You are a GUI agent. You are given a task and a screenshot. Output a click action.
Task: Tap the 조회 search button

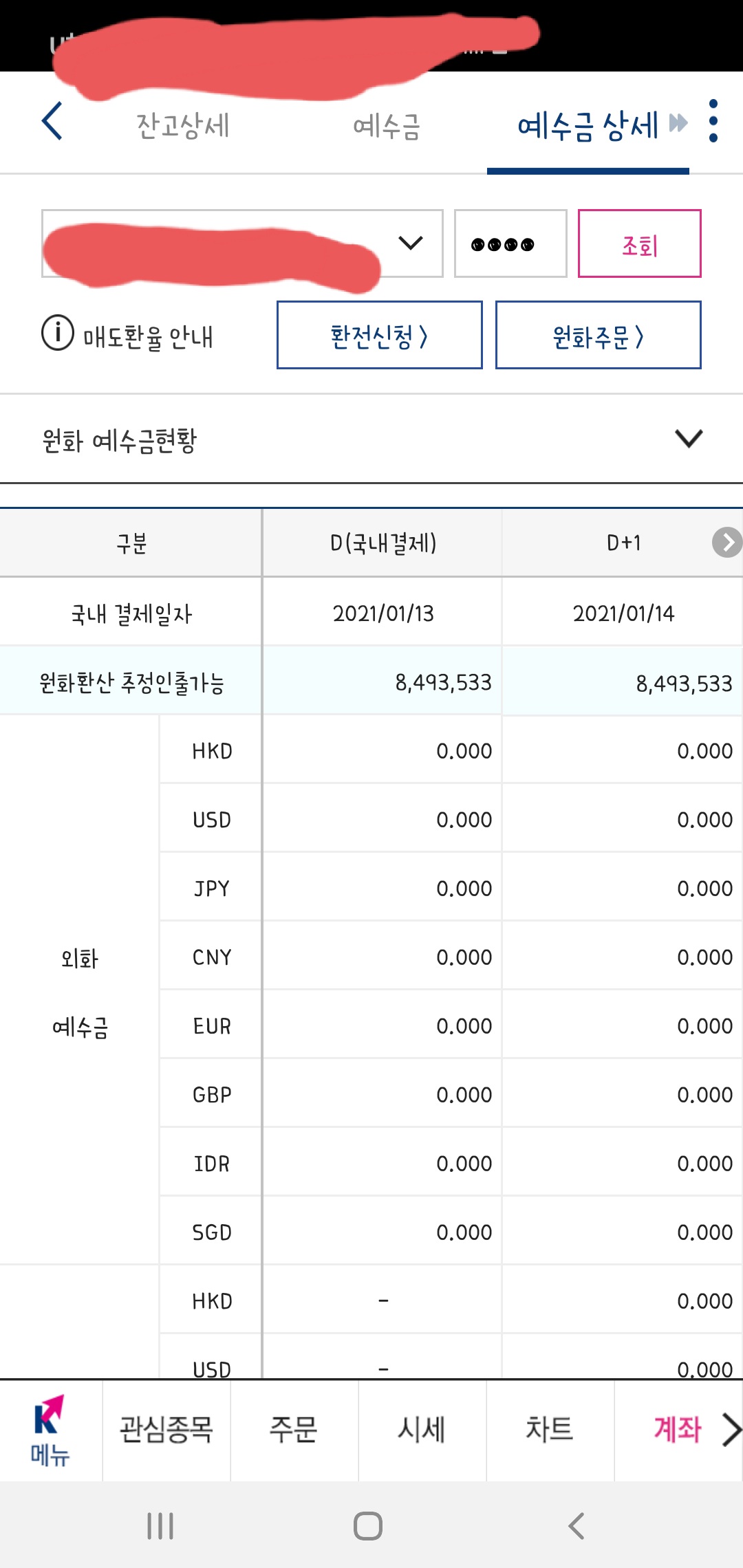(640, 243)
